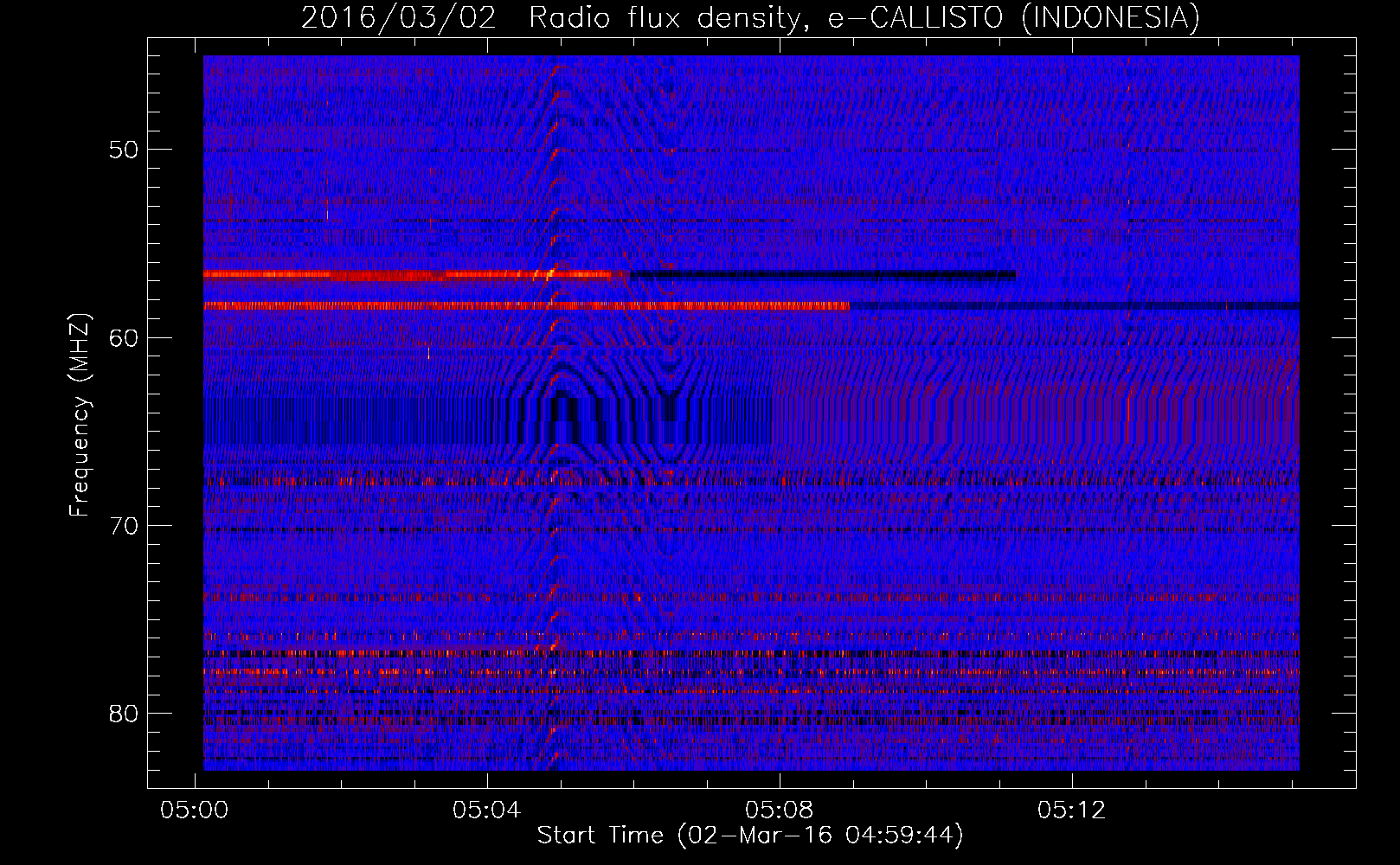The width and height of the screenshot is (1400, 865).
Task: Click the date "2016/03/02" in title
Action: pos(399,18)
